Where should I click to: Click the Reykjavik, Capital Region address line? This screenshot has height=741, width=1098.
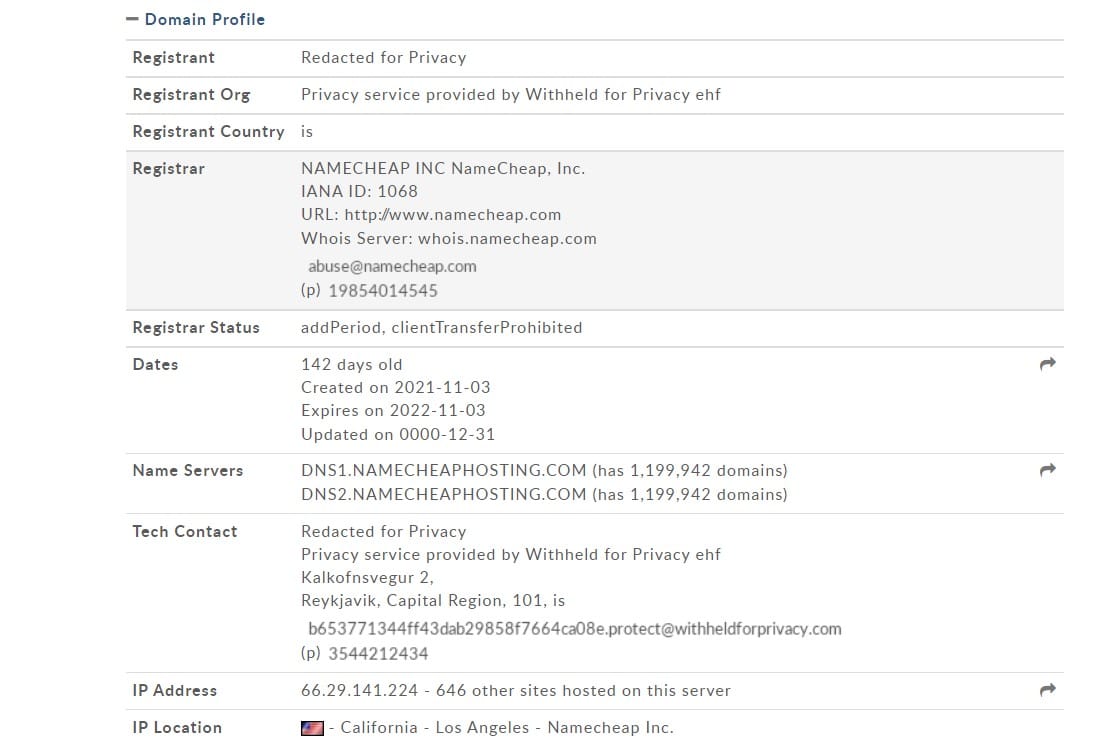[433, 600]
